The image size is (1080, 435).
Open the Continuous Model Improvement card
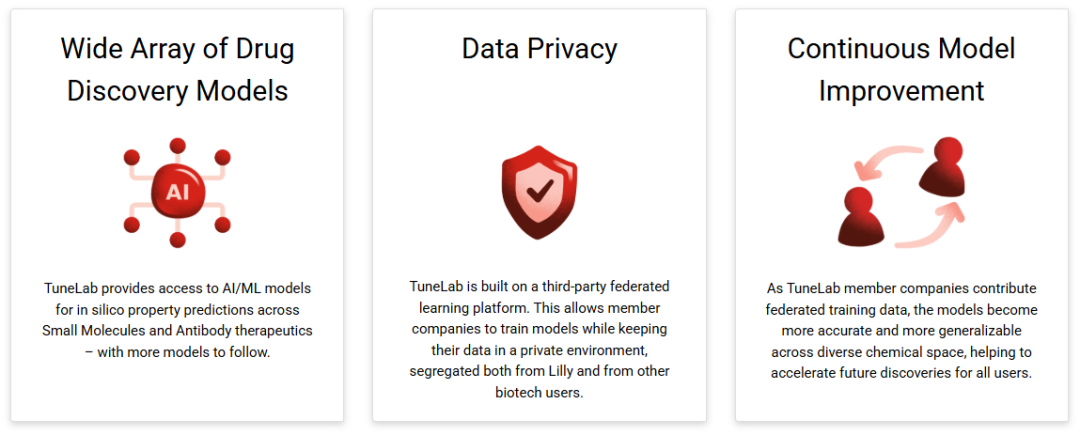902,215
